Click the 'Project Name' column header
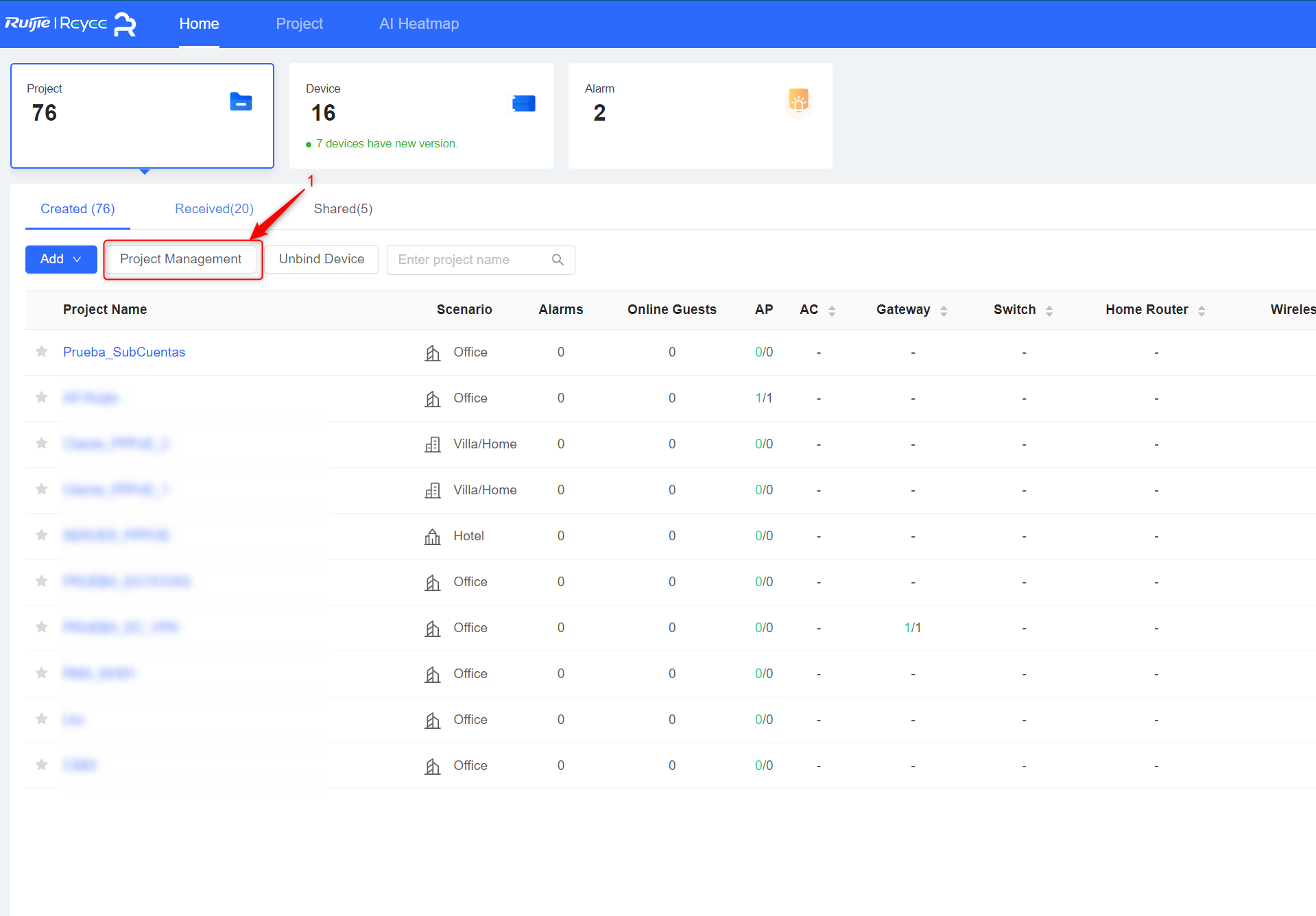The width and height of the screenshot is (1316, 916). pyautogui.click(x=105, y=310)
